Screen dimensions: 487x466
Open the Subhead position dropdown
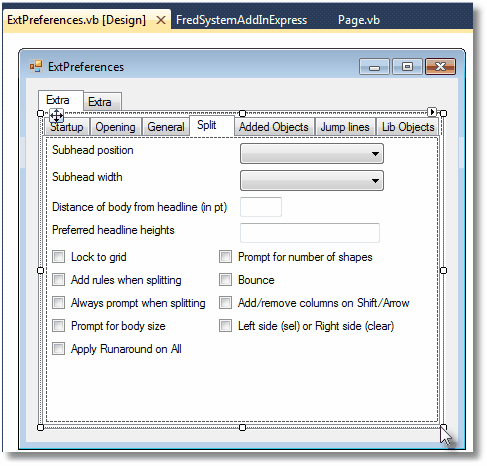(312, 154)
